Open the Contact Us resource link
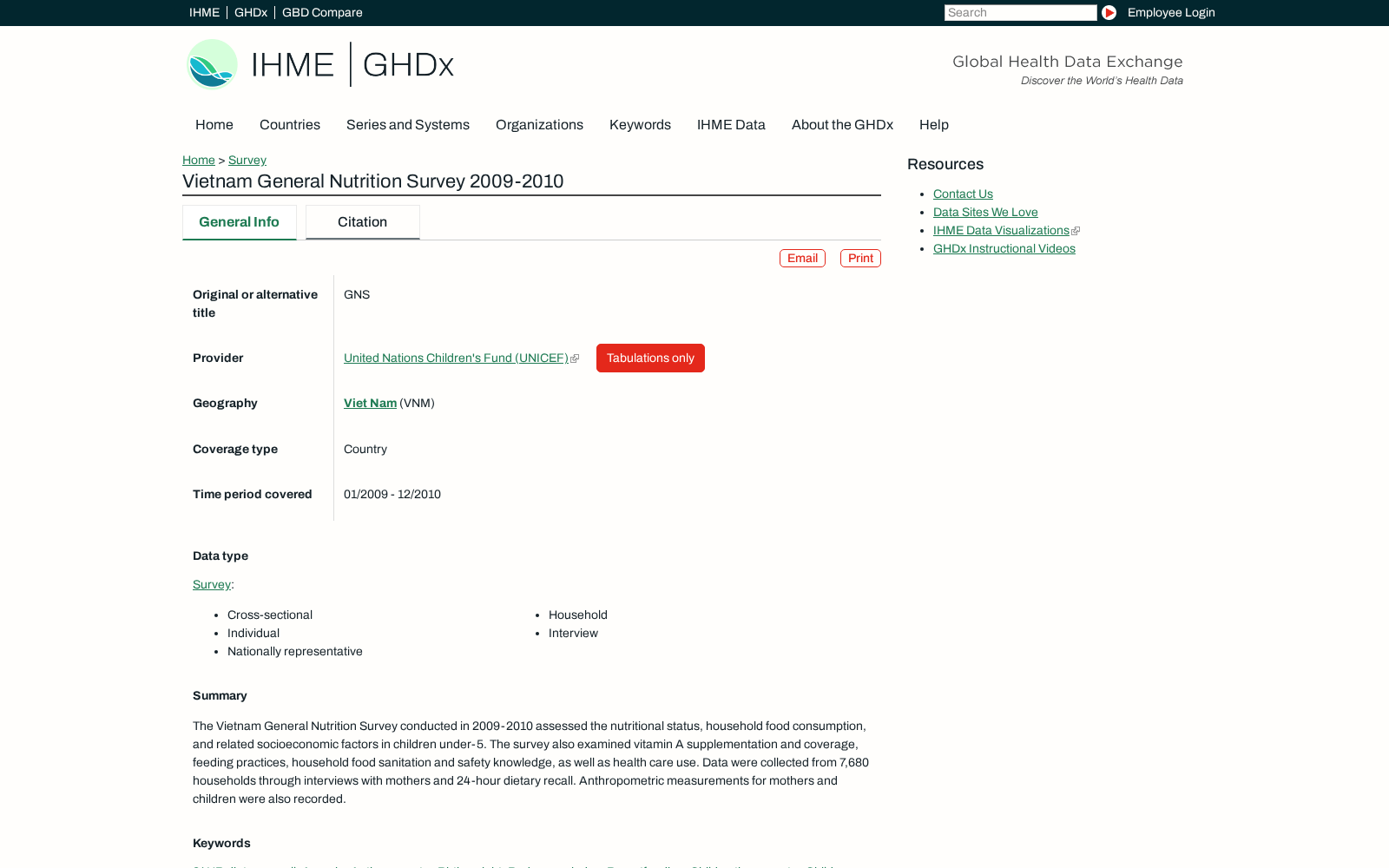Image resolution: width=1389 pixels, height=868 pixels. click(x=963, y=194)
